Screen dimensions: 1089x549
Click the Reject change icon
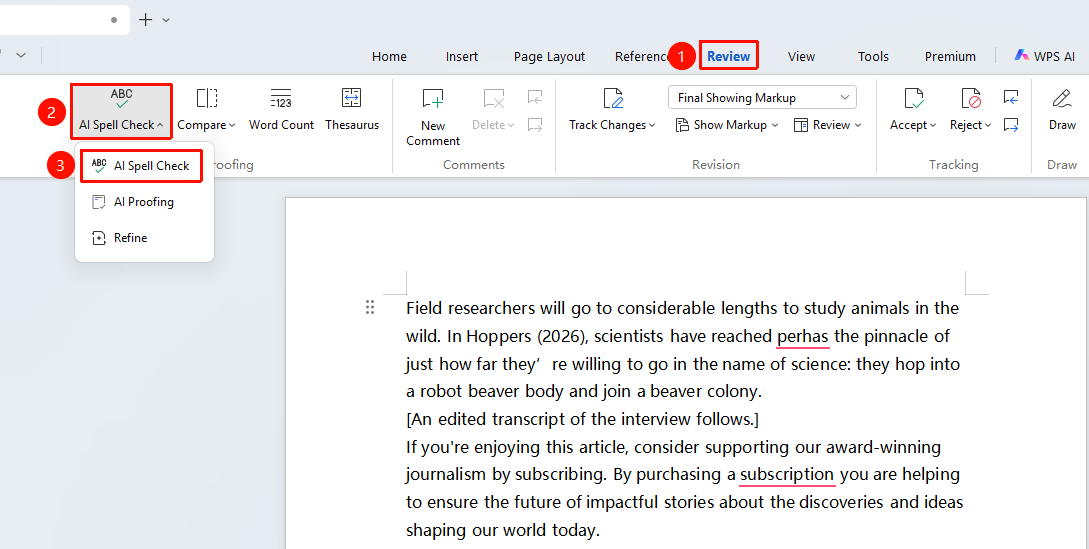[970, 99]
